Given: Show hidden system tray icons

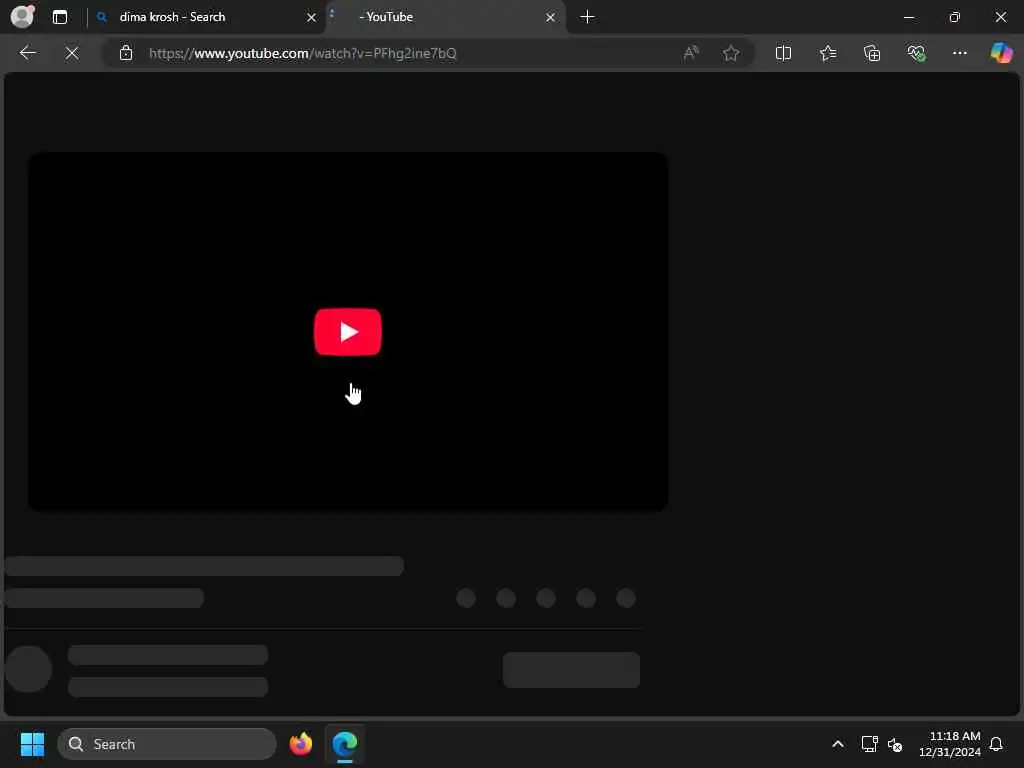Looking at the screenshot, I should (838, 744).
